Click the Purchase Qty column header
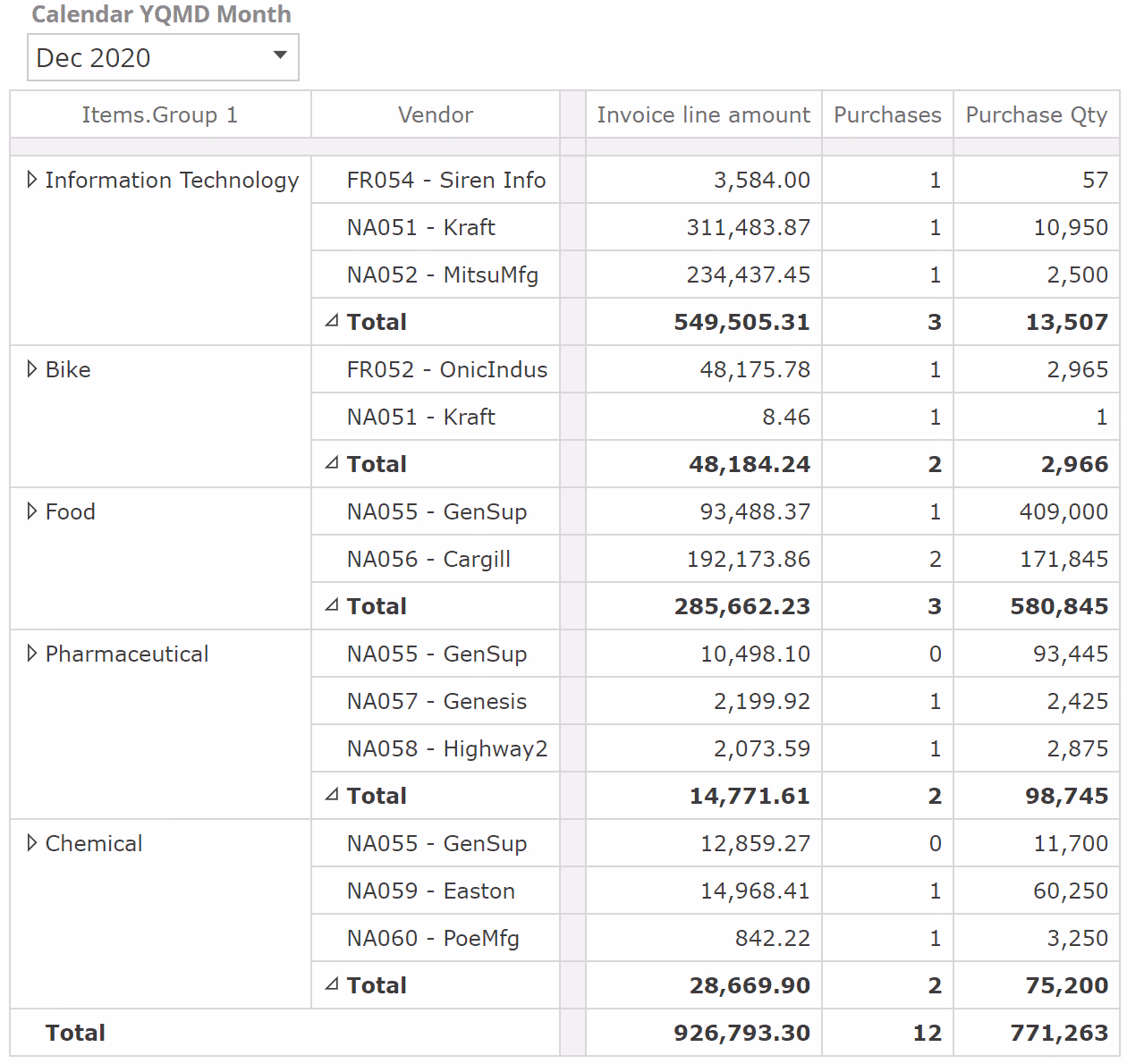Screen dimensions: 1127x1064 tap(1036, 115)
